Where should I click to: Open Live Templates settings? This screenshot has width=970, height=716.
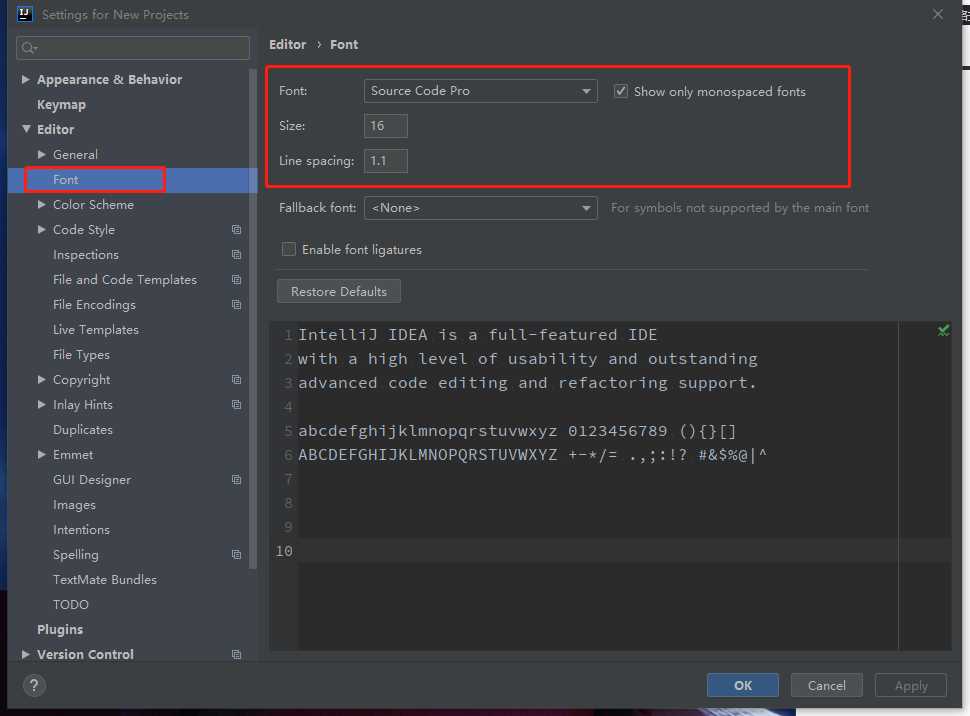point(96,330)
